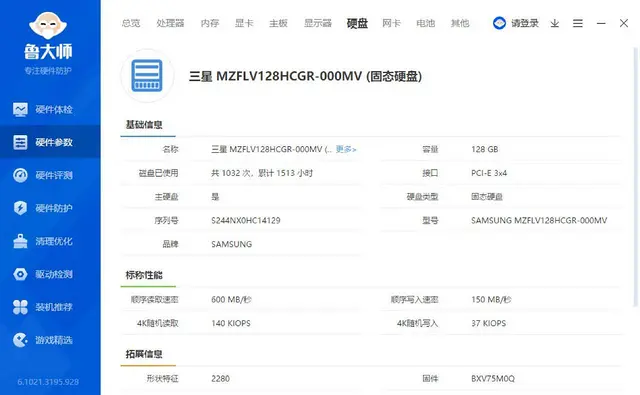640x395 pixels.
Task: Switch to 其他 other tab
Action: [x=460, y=23]
